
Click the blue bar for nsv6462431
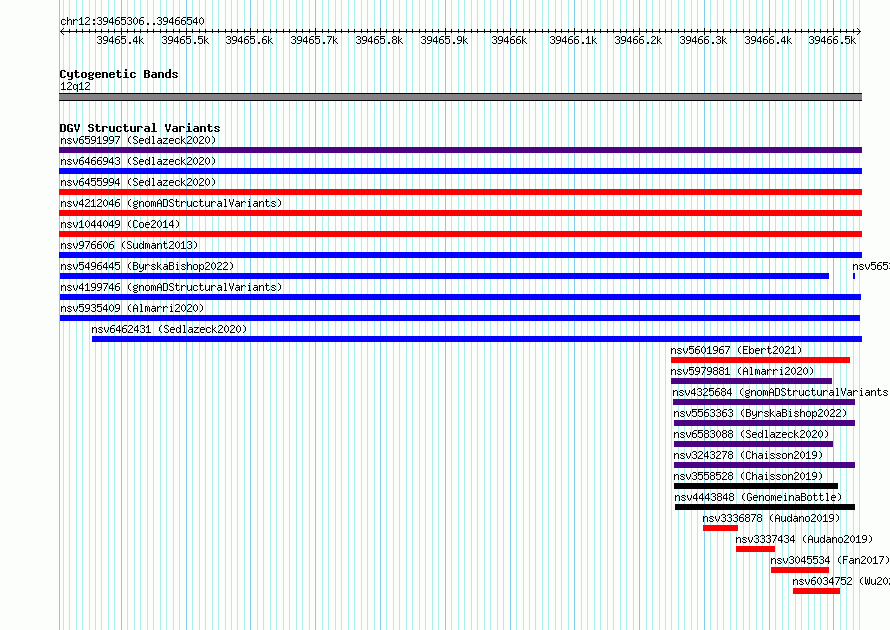click(477, 339)
